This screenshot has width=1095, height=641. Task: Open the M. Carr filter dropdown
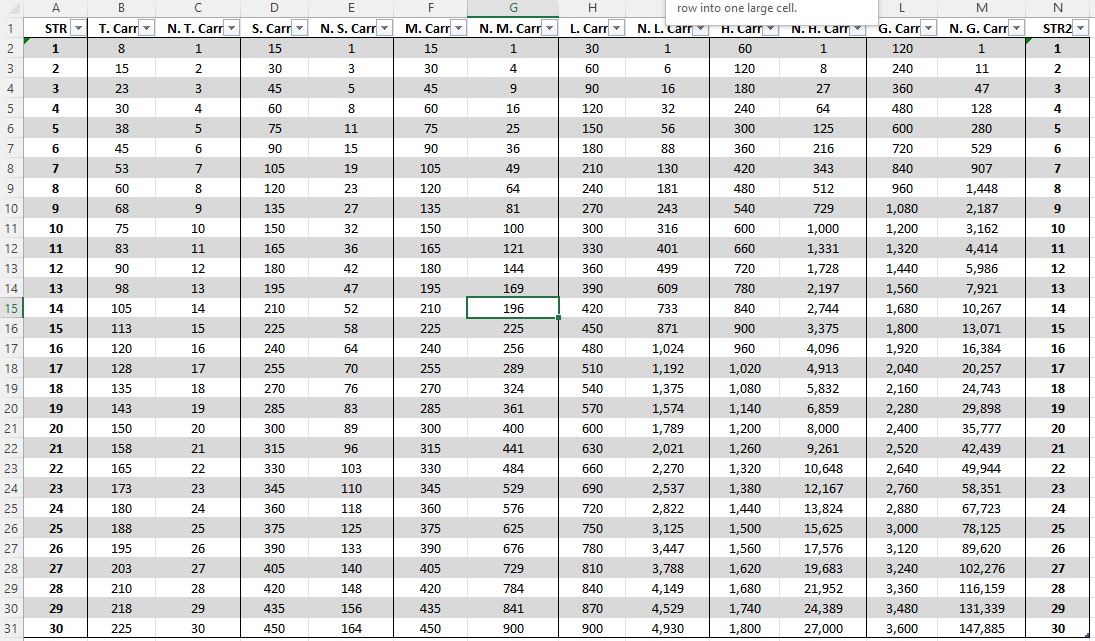point(457,29)
